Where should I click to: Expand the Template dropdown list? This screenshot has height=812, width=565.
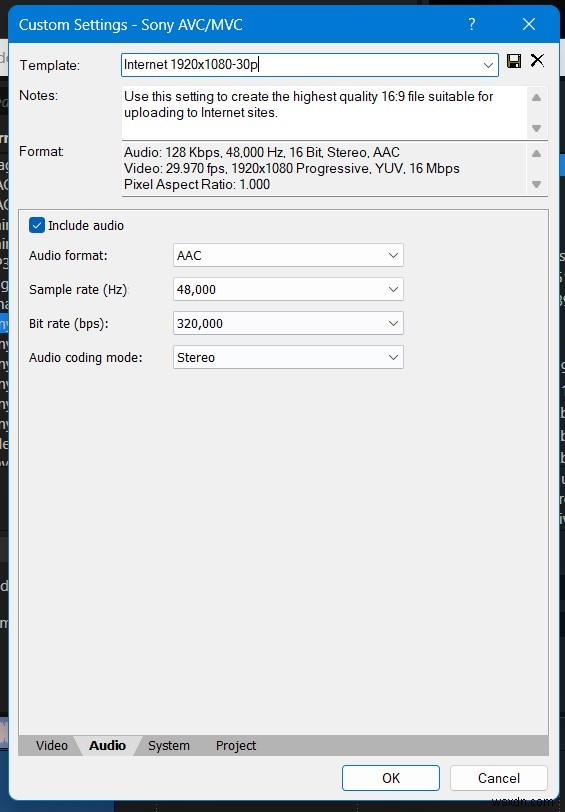(488, 65)
